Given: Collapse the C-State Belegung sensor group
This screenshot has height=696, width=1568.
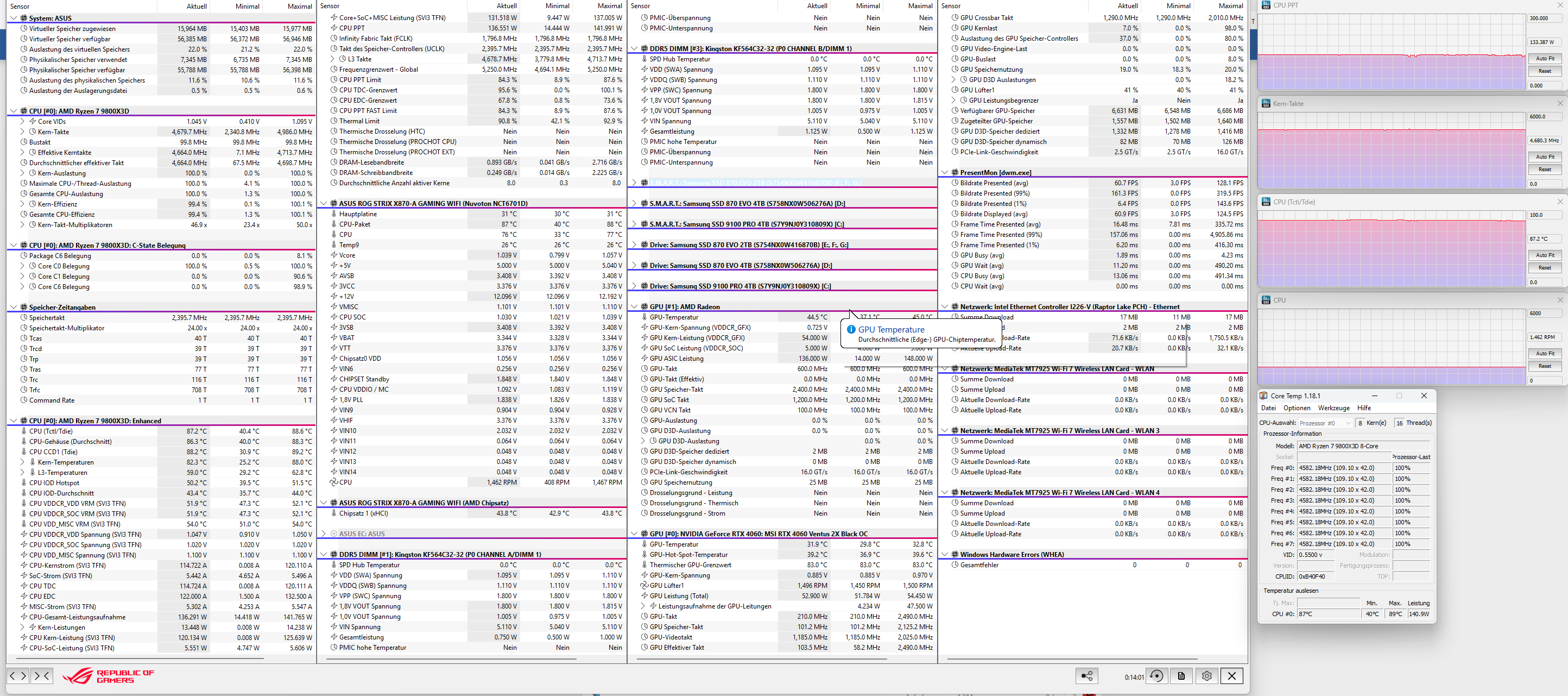Looking at the screenshot, I should click(14, 246).
